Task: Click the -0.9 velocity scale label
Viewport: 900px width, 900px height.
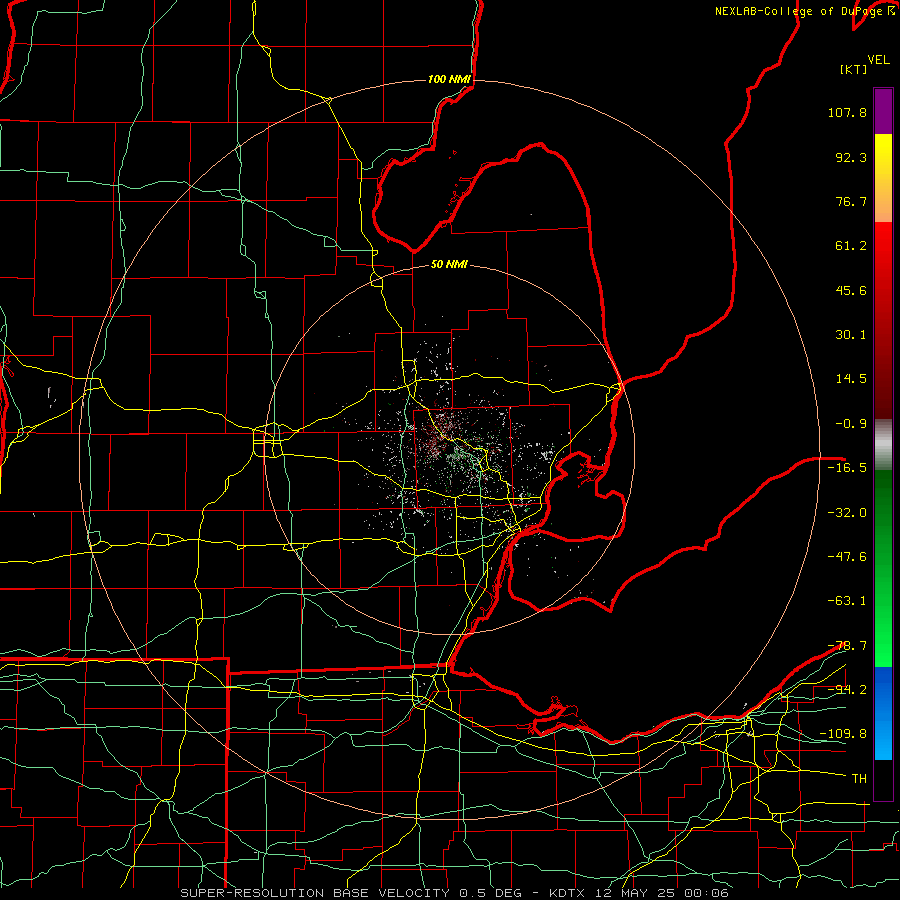Action: click(851, 424)
